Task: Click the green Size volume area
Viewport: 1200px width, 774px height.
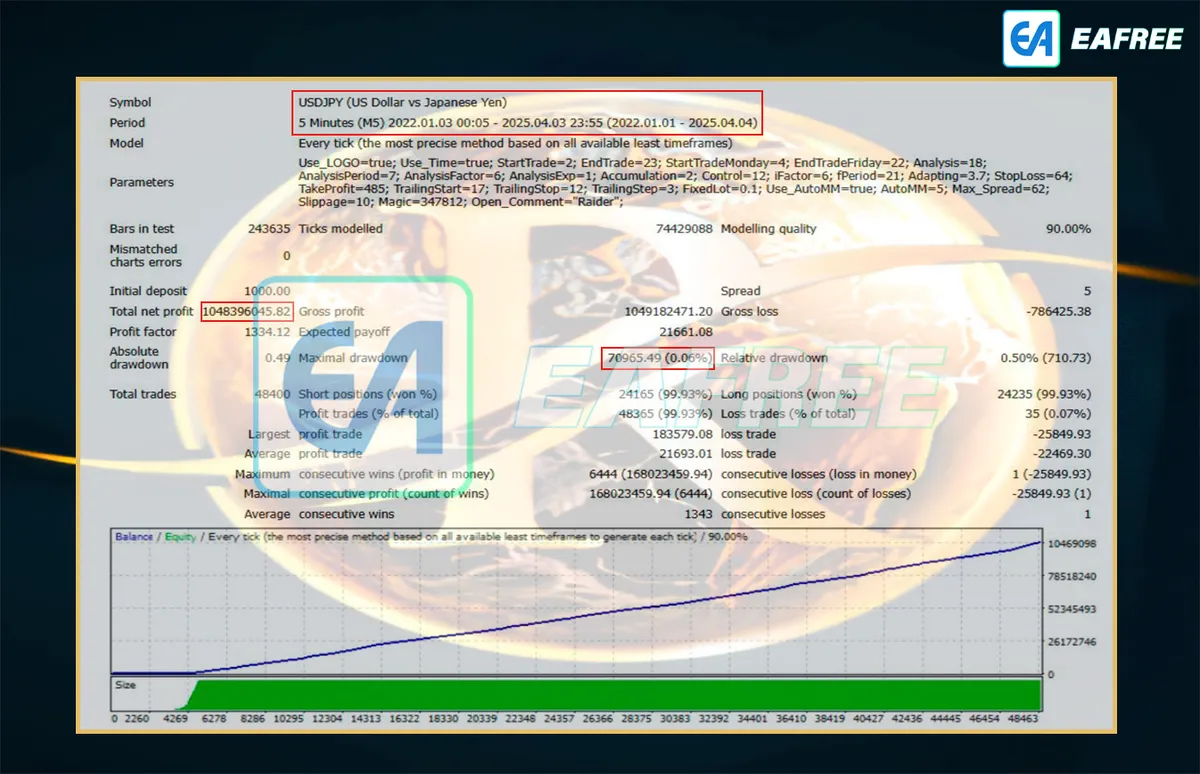Action: 615,694
